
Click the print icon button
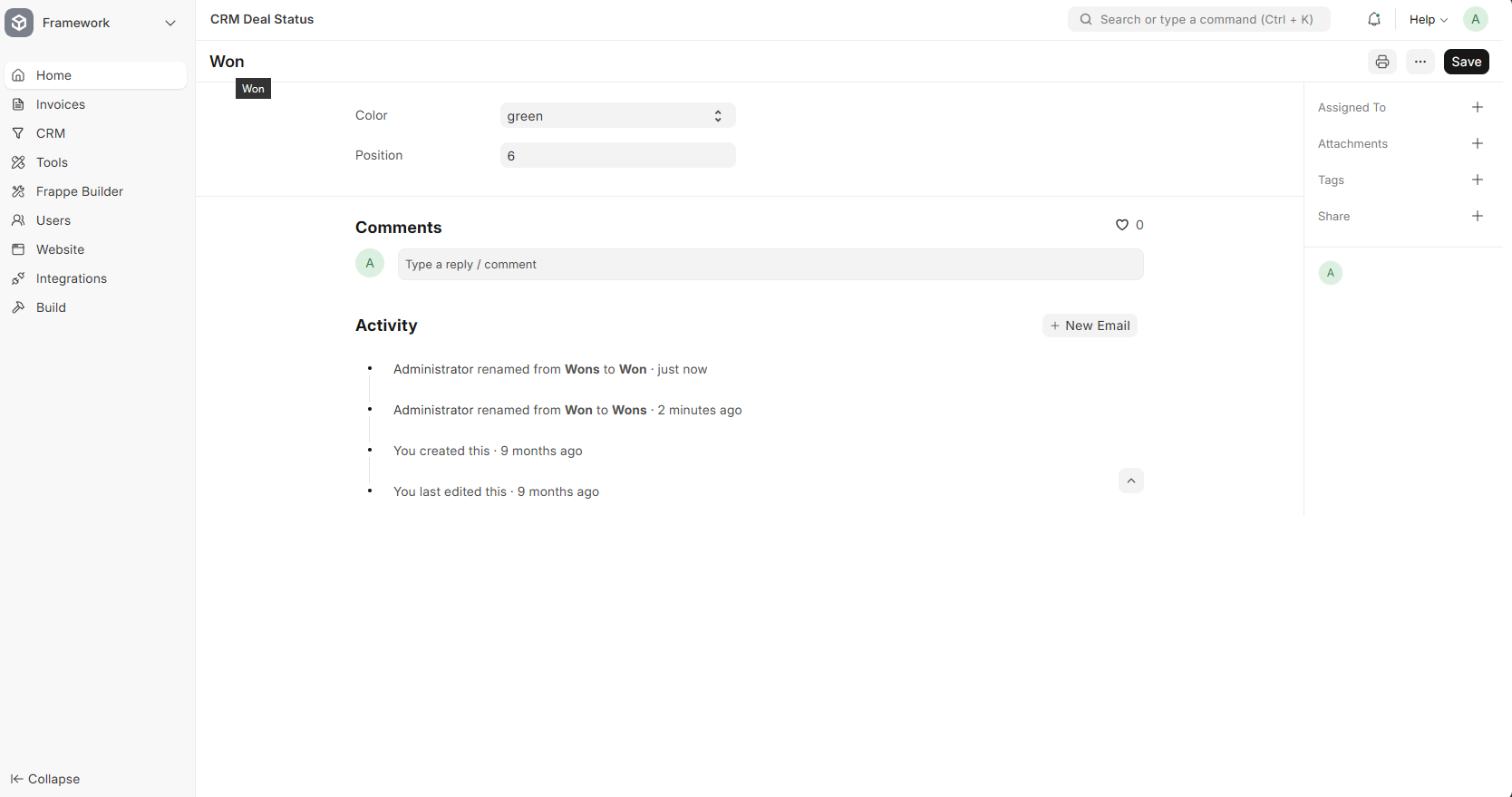coord(1381,62)
